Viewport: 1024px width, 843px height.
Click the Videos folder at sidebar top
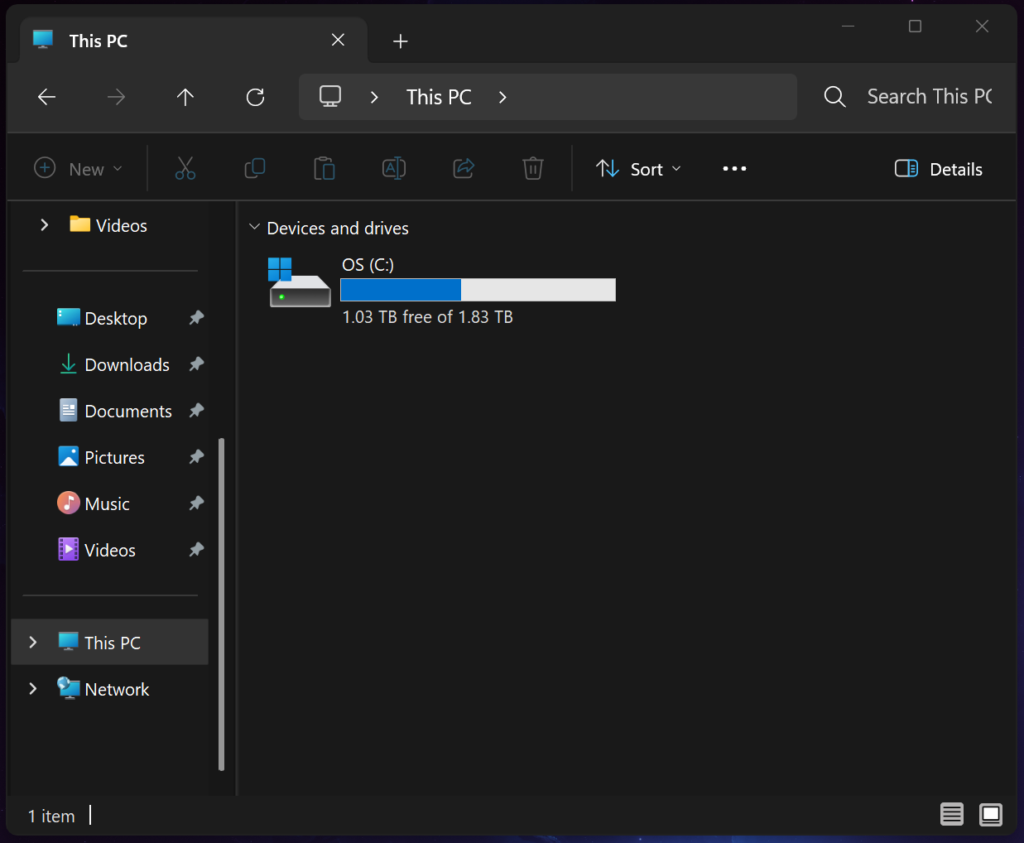(x=110, y=225)
